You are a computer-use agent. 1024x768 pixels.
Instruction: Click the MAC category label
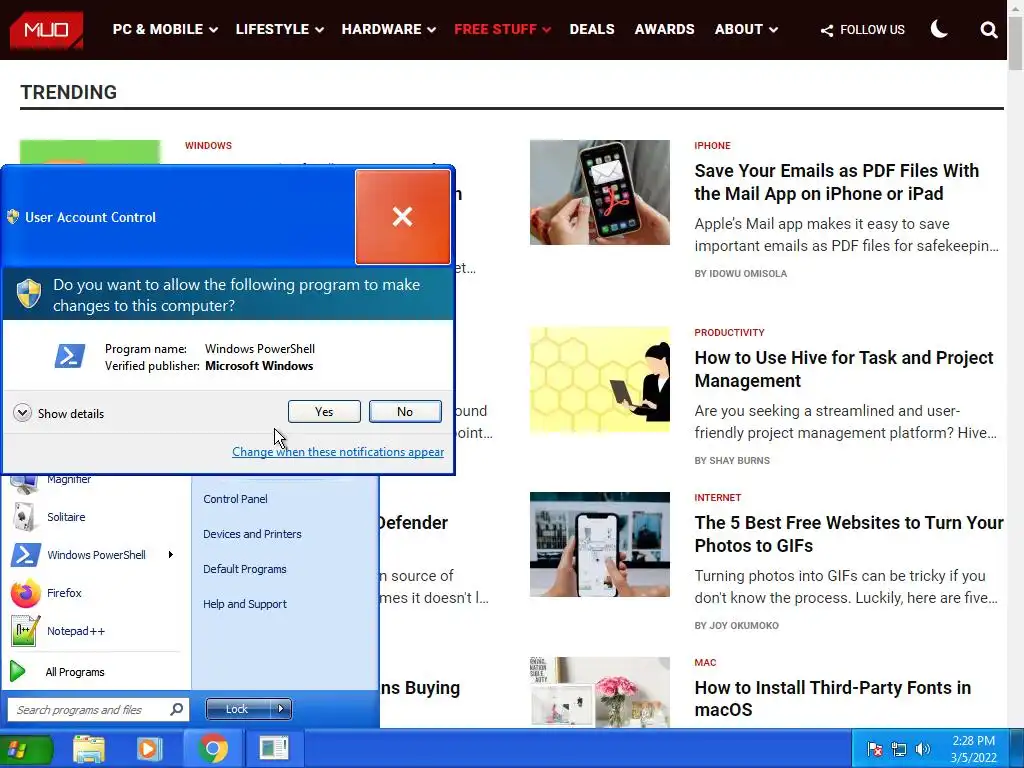705,662
